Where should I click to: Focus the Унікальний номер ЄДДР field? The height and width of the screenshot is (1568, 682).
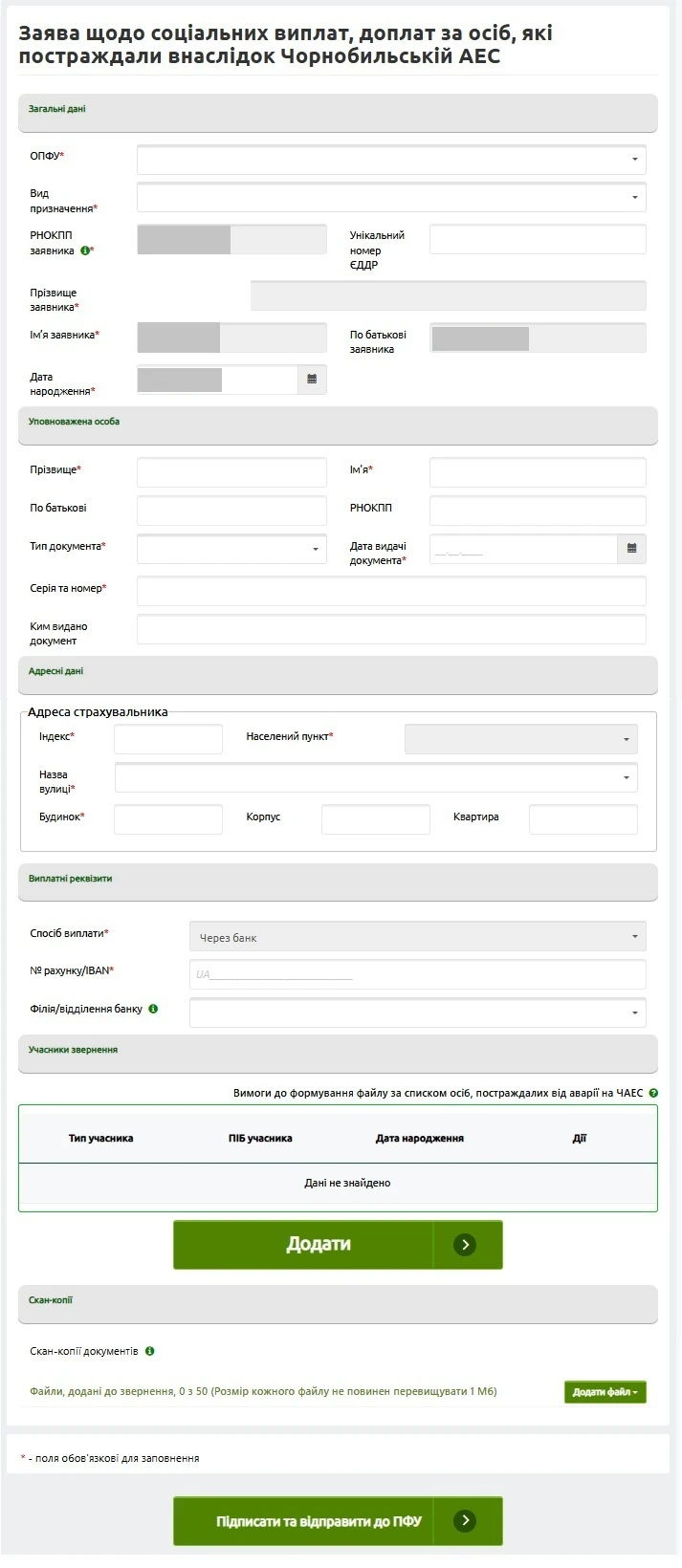pos(538,240)
